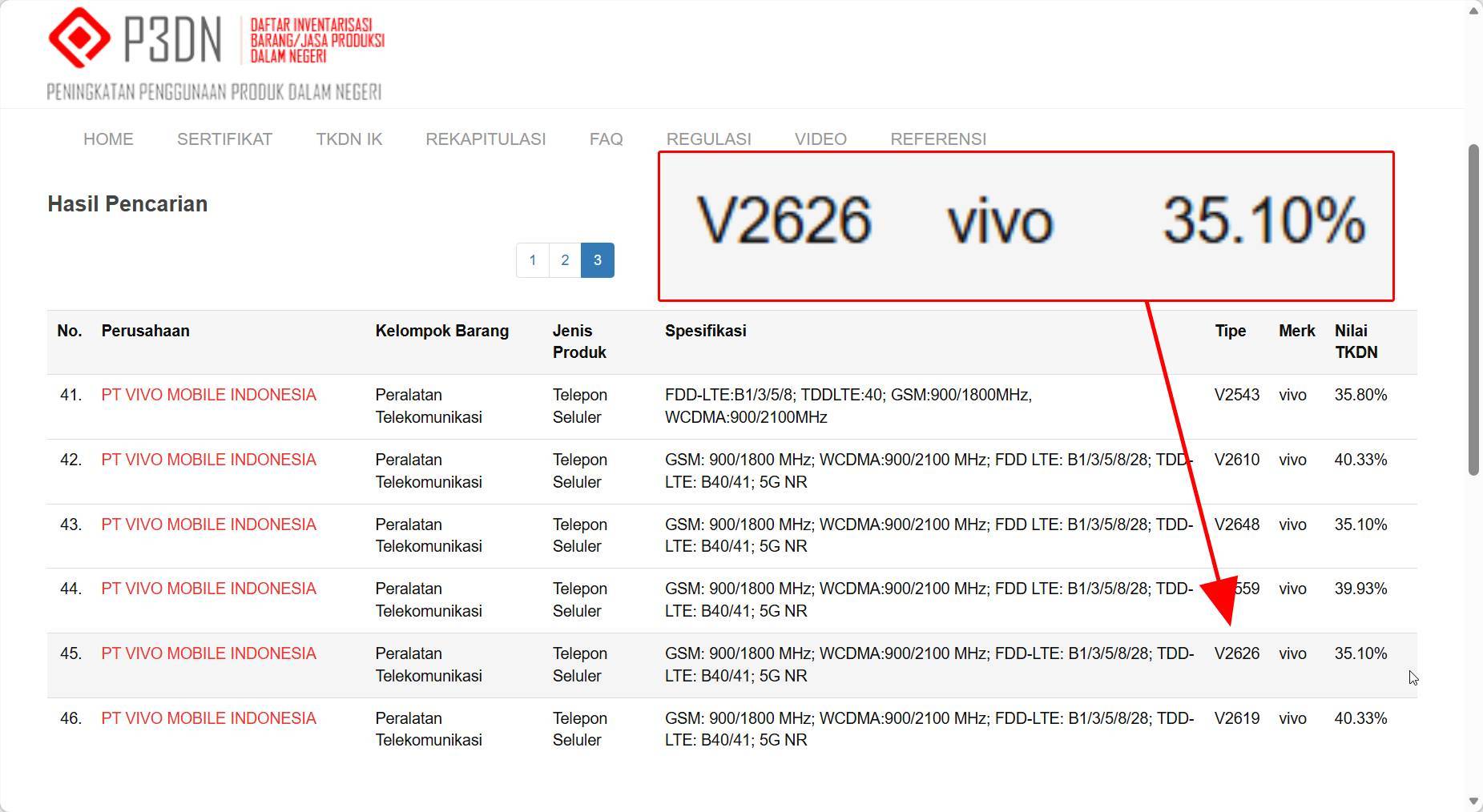Select type cell 'V2648'
Image resolution: width=1483 pixels, height=812 pixels.
1236,525
